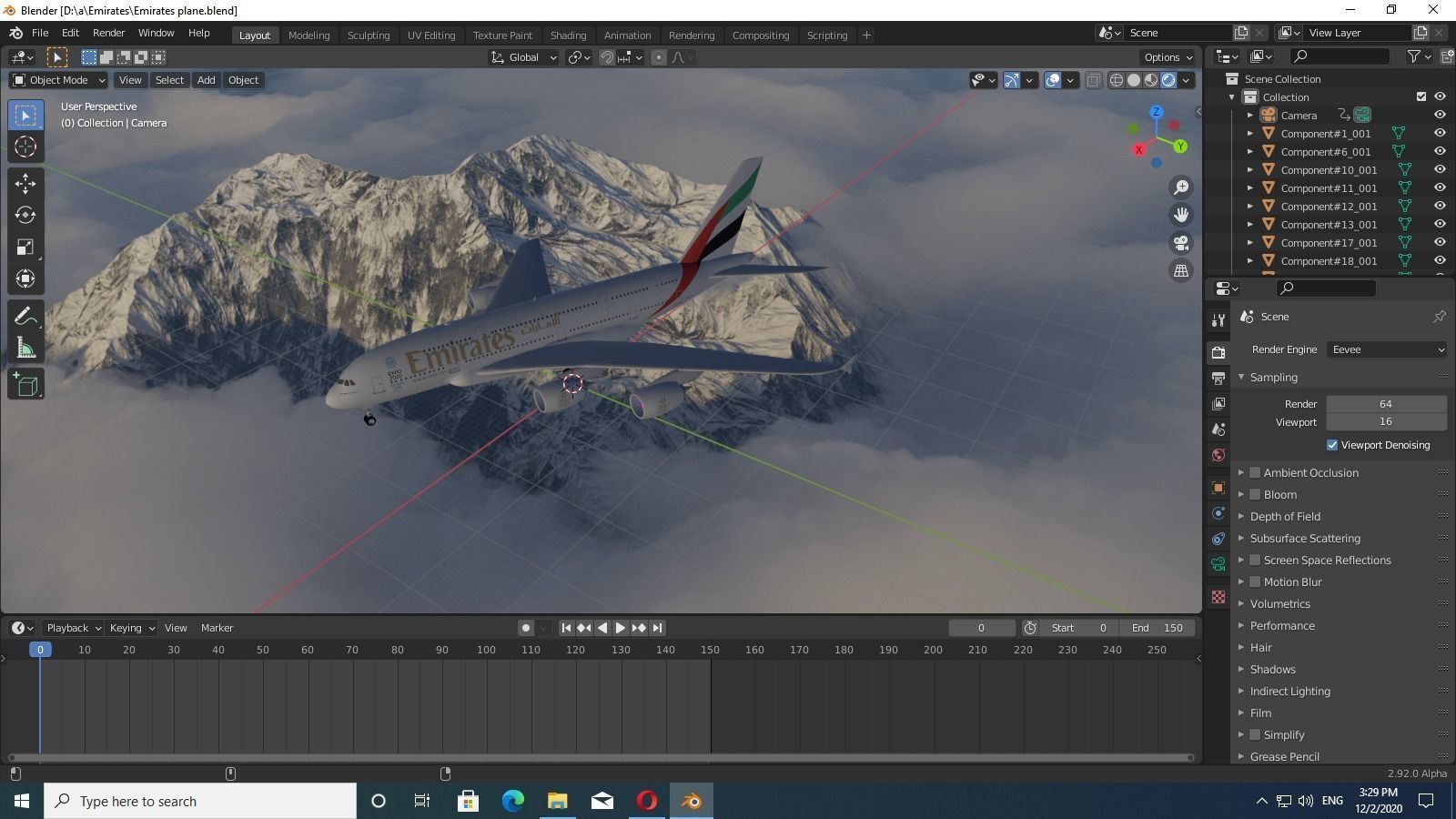Toggle the camera view icon

[x=1181, y=243]
